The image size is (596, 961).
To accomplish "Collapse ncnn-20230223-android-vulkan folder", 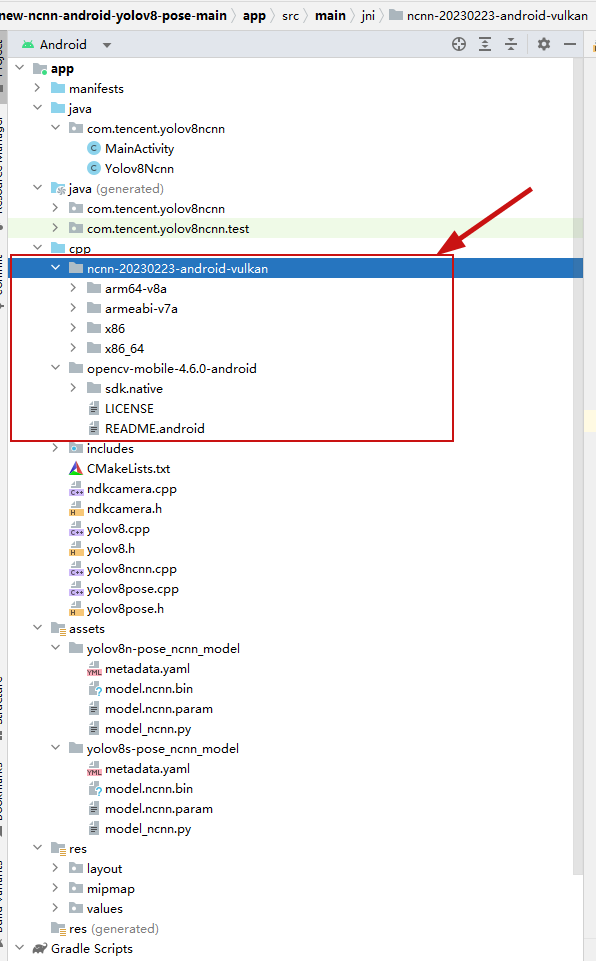I will [55, 268].
